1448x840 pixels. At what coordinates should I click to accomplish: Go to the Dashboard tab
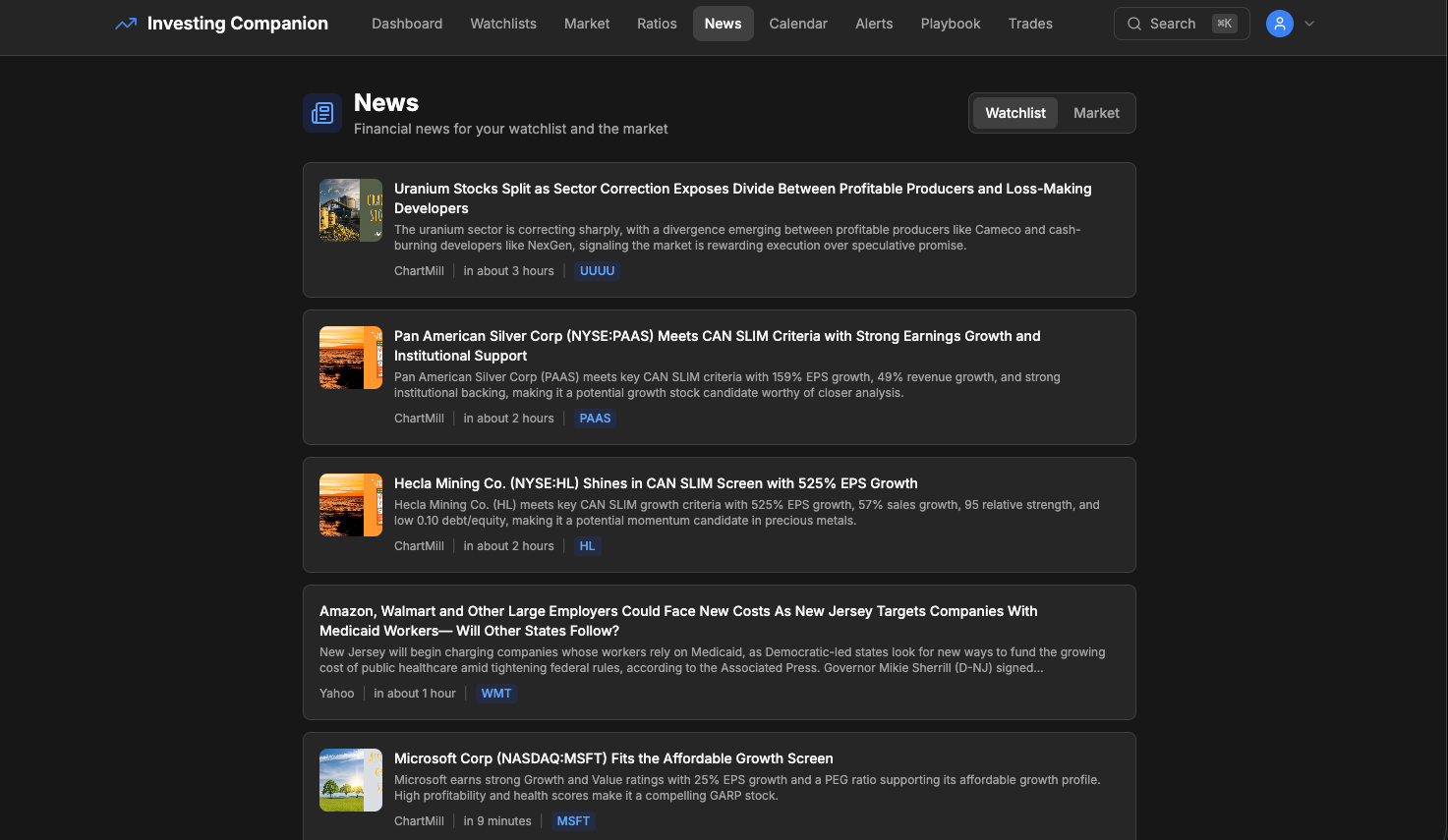407,24
